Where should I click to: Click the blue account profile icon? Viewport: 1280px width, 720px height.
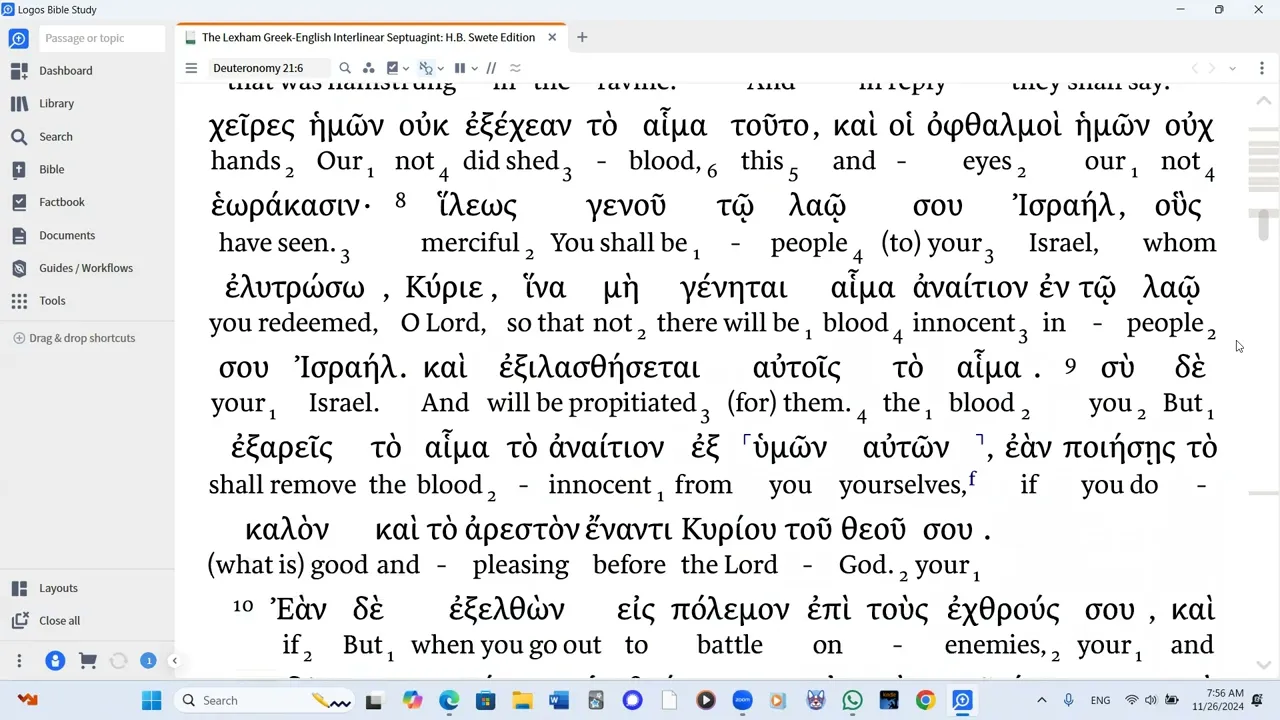55,661
